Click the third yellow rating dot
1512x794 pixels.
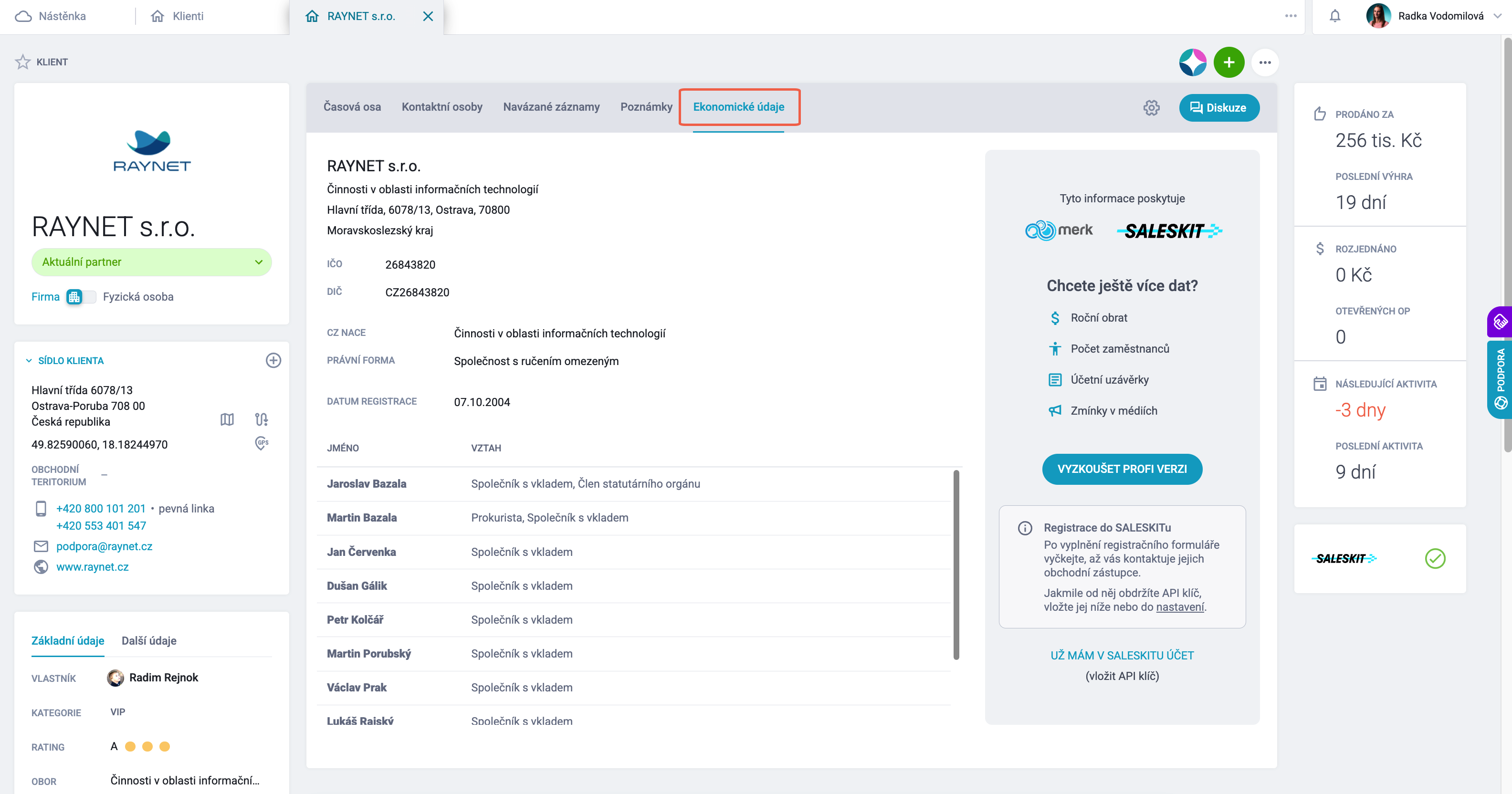[x=165, y=746]
